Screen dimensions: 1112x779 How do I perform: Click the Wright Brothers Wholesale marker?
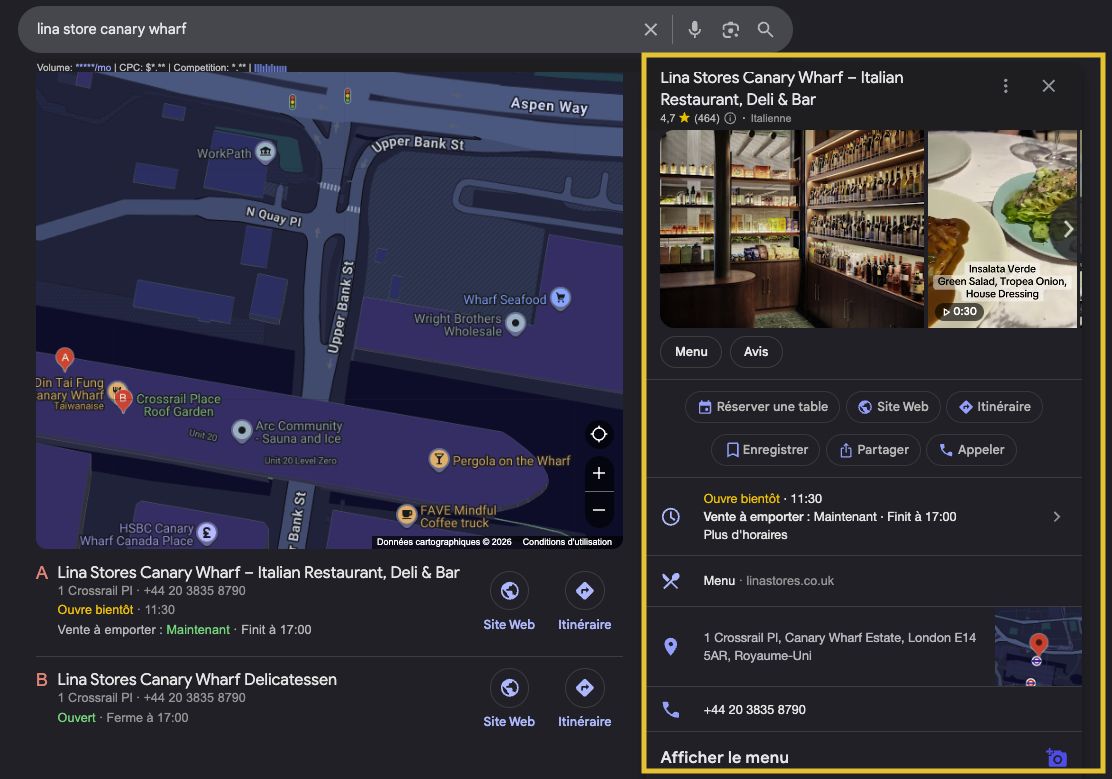(516, 324)
